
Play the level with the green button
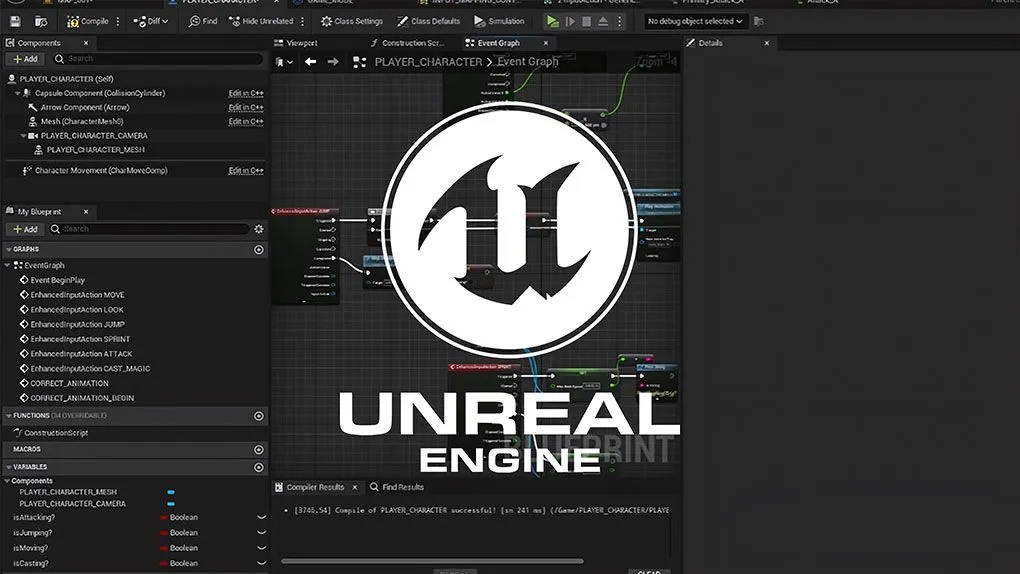click(552, 21)
